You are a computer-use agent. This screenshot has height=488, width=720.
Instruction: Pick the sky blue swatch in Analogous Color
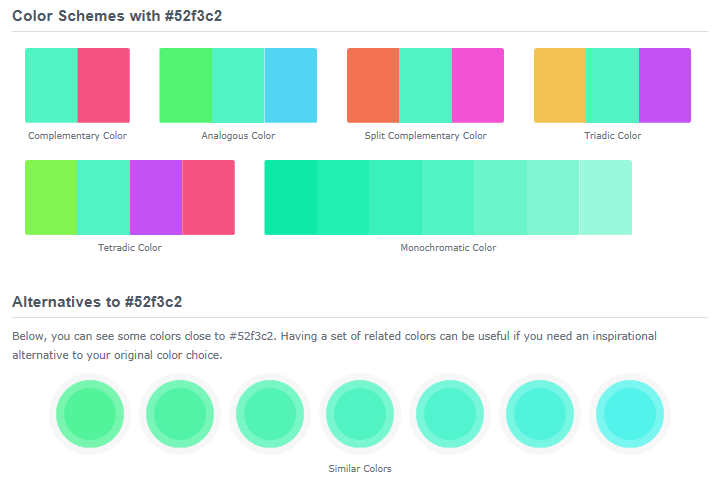click(x=291, y=85)
